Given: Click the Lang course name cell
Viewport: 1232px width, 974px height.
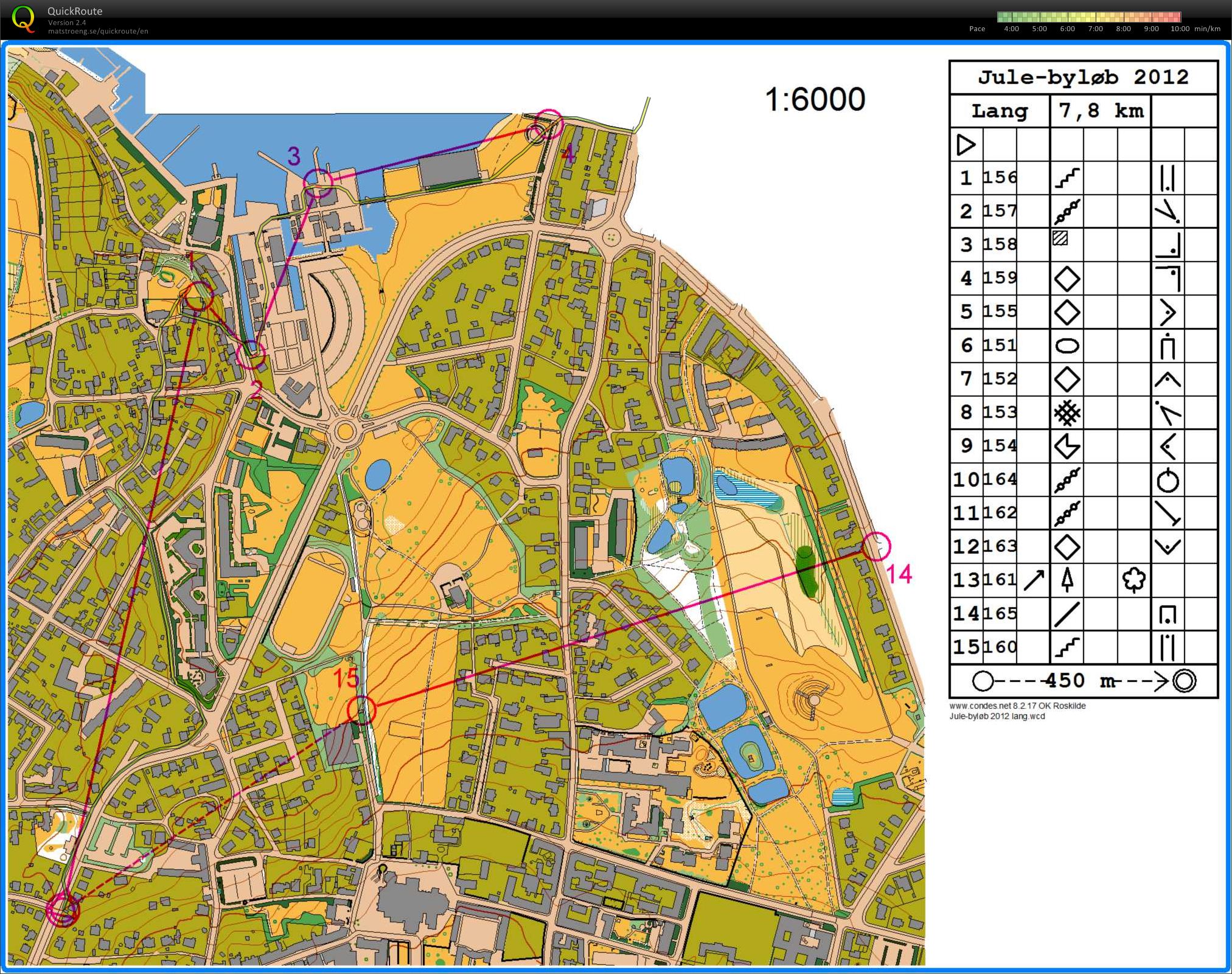Looking at the screenshot, I should pos(1000,111).
